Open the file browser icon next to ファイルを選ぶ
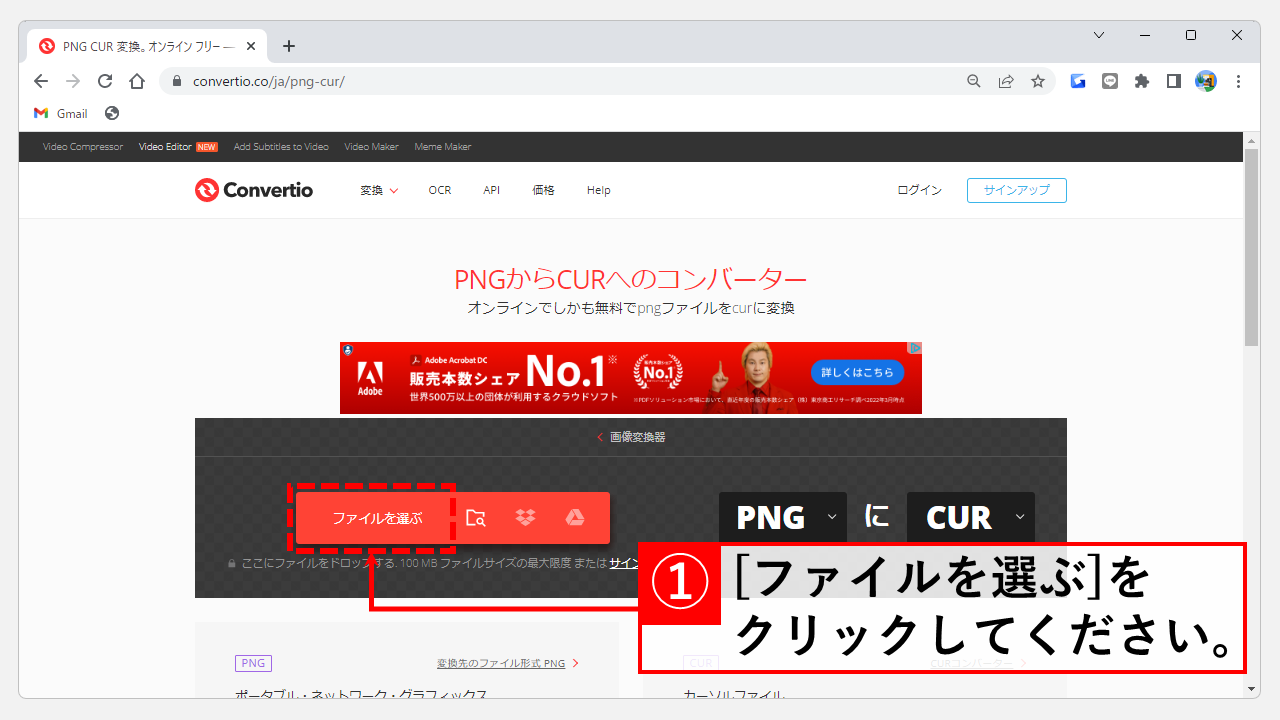 477,518
